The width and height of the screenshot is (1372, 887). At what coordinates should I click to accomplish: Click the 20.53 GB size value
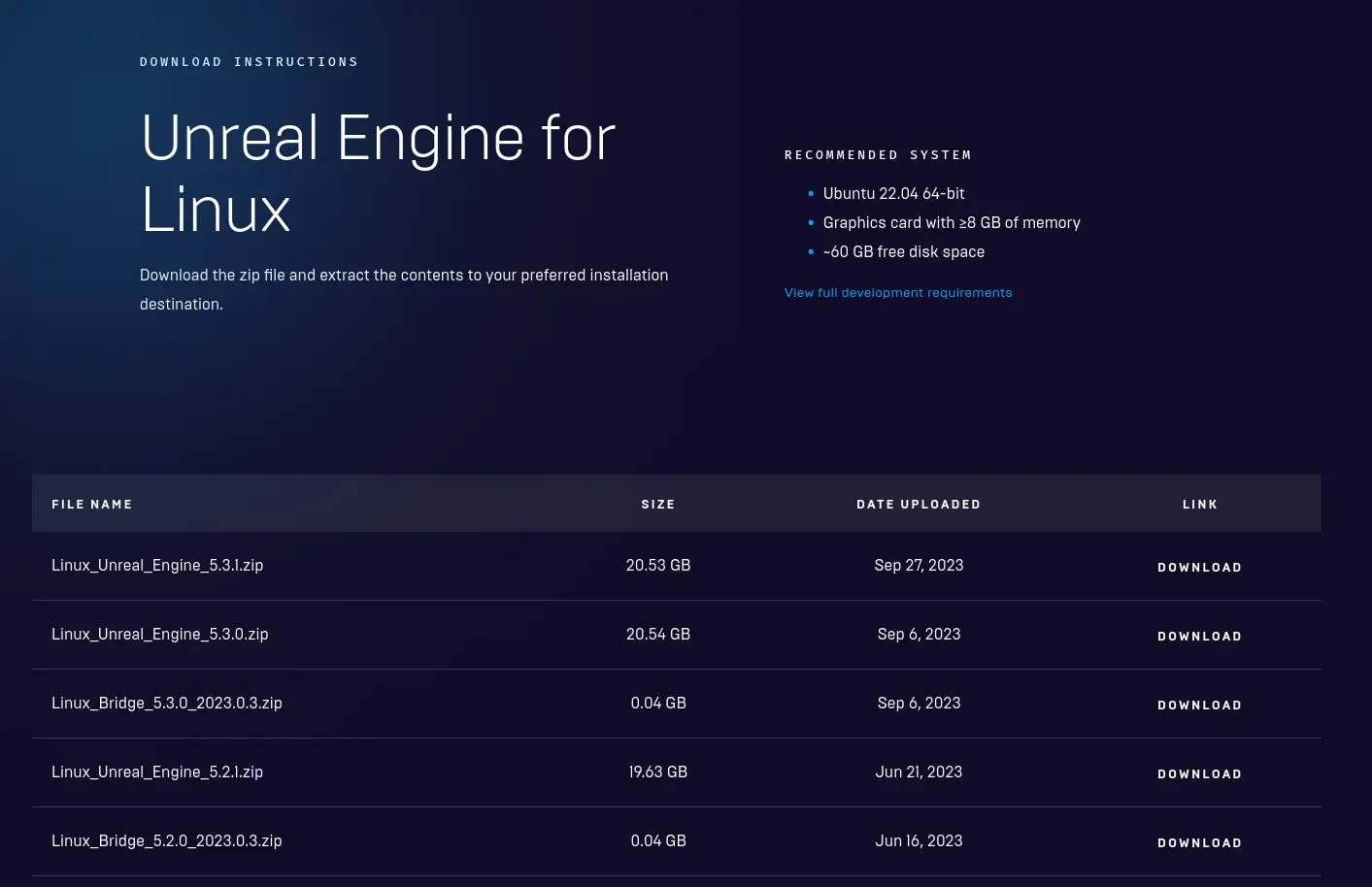(658, 565)
